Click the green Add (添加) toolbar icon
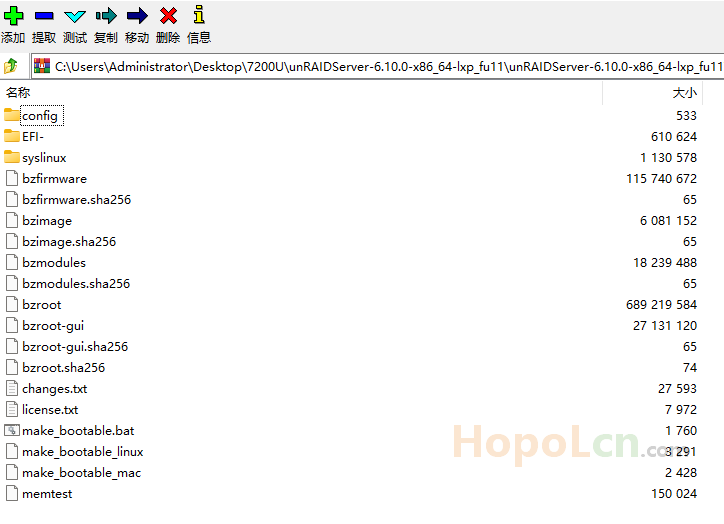 (13, 16)
